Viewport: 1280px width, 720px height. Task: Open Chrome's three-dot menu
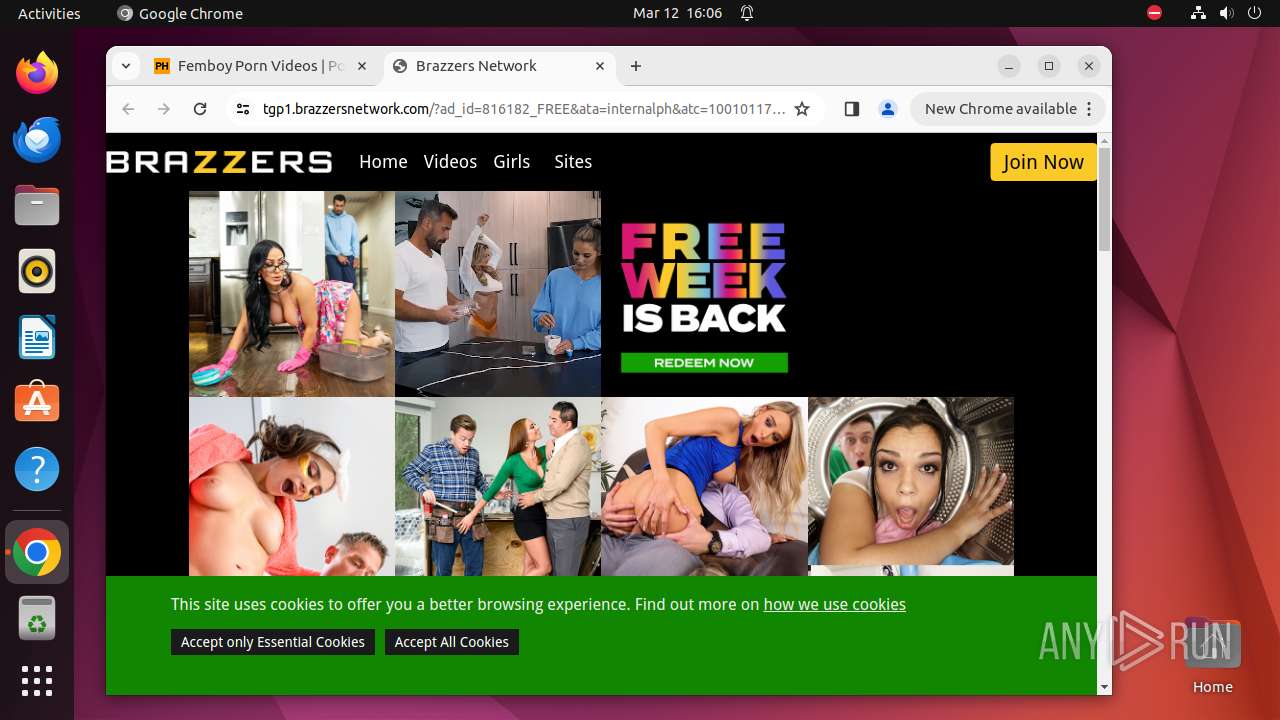[x=1090, y=109]
